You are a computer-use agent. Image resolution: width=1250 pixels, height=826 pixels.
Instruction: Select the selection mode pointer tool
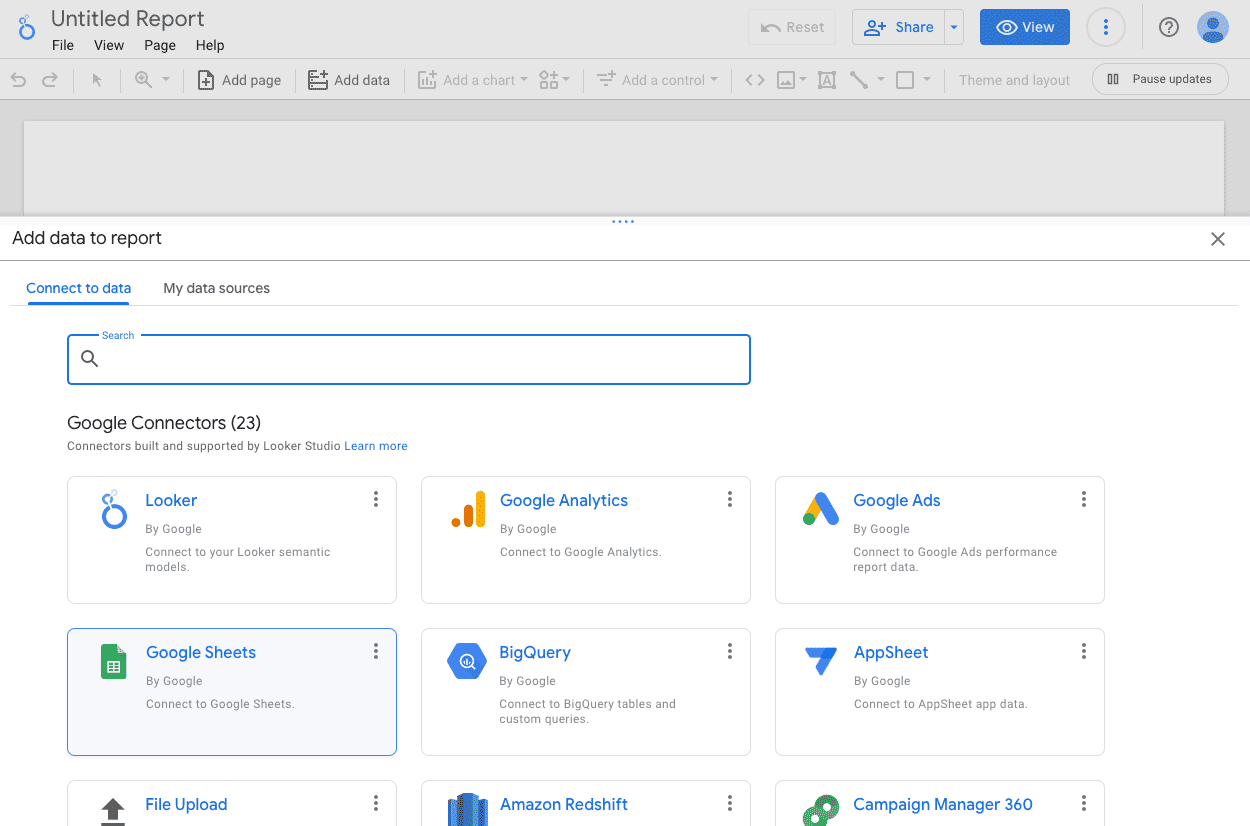pos(97,80)
